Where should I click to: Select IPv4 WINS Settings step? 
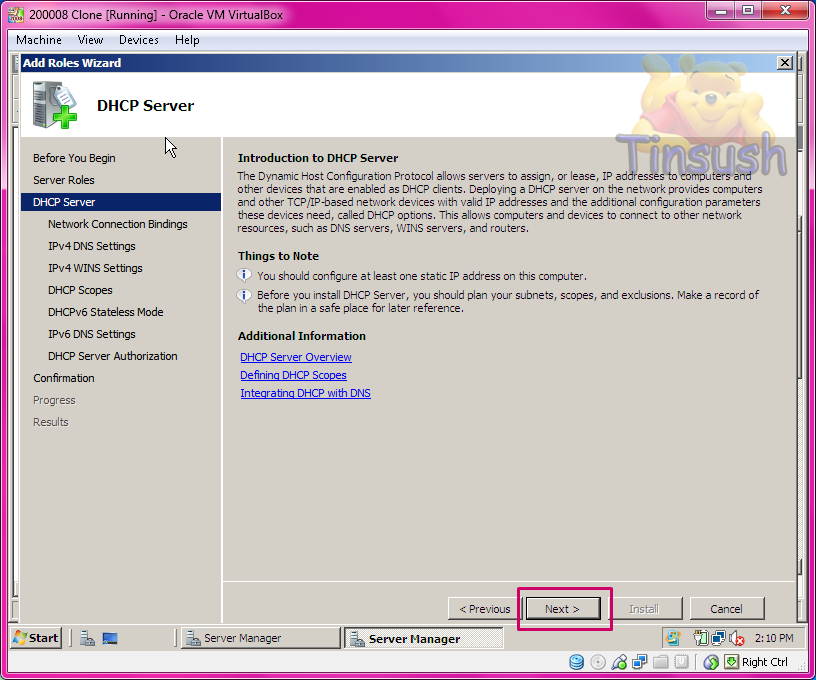95,268
